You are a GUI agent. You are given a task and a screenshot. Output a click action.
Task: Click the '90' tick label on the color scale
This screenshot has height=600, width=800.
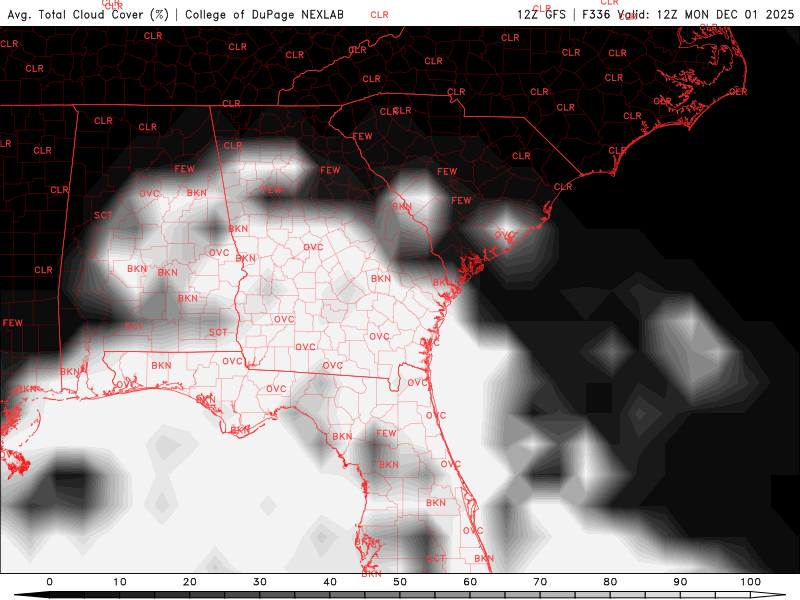click(x=680, y=582)
